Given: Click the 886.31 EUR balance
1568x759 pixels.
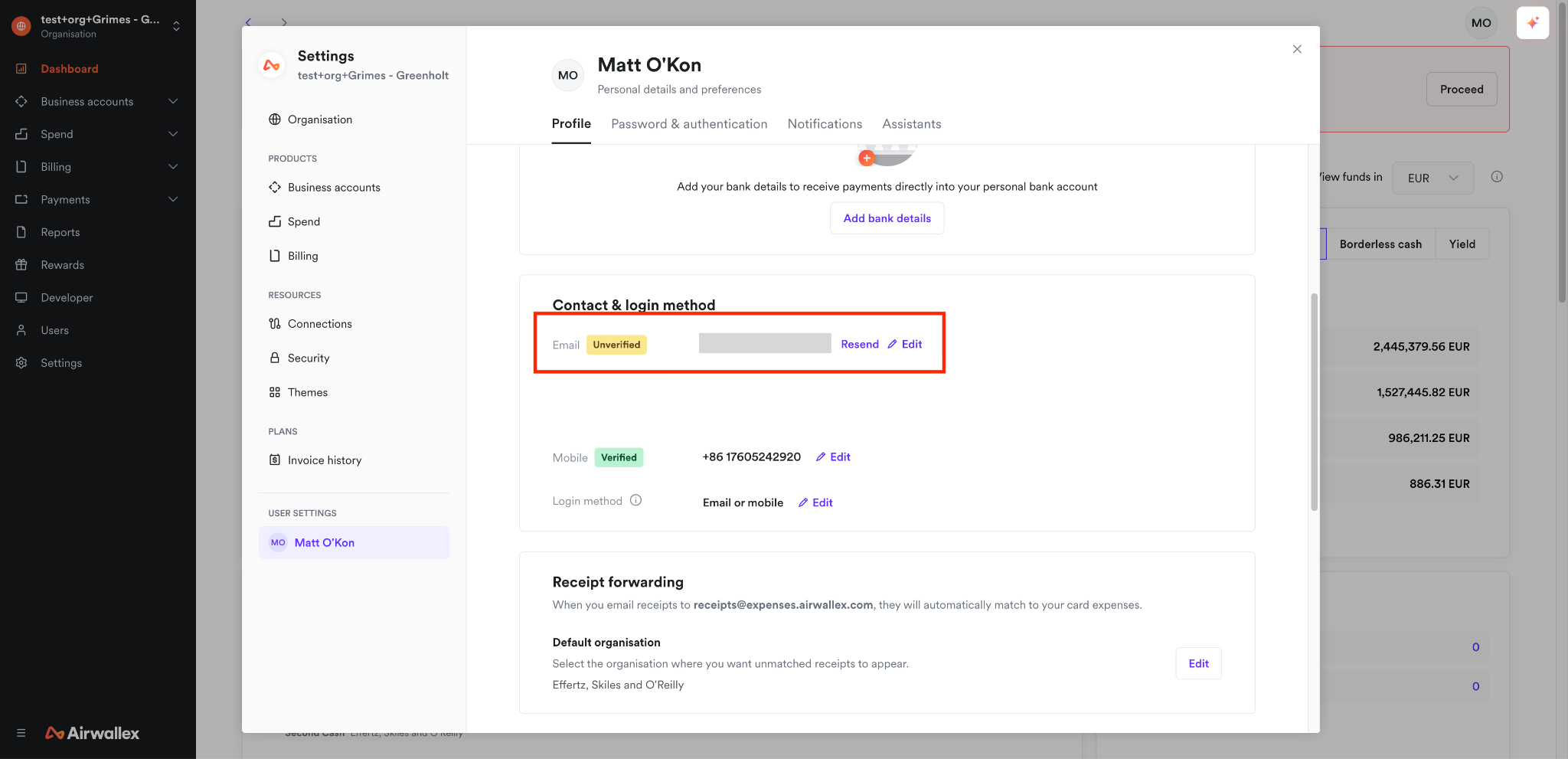Looking at the screenshot, I should (x=1439, y=484).
